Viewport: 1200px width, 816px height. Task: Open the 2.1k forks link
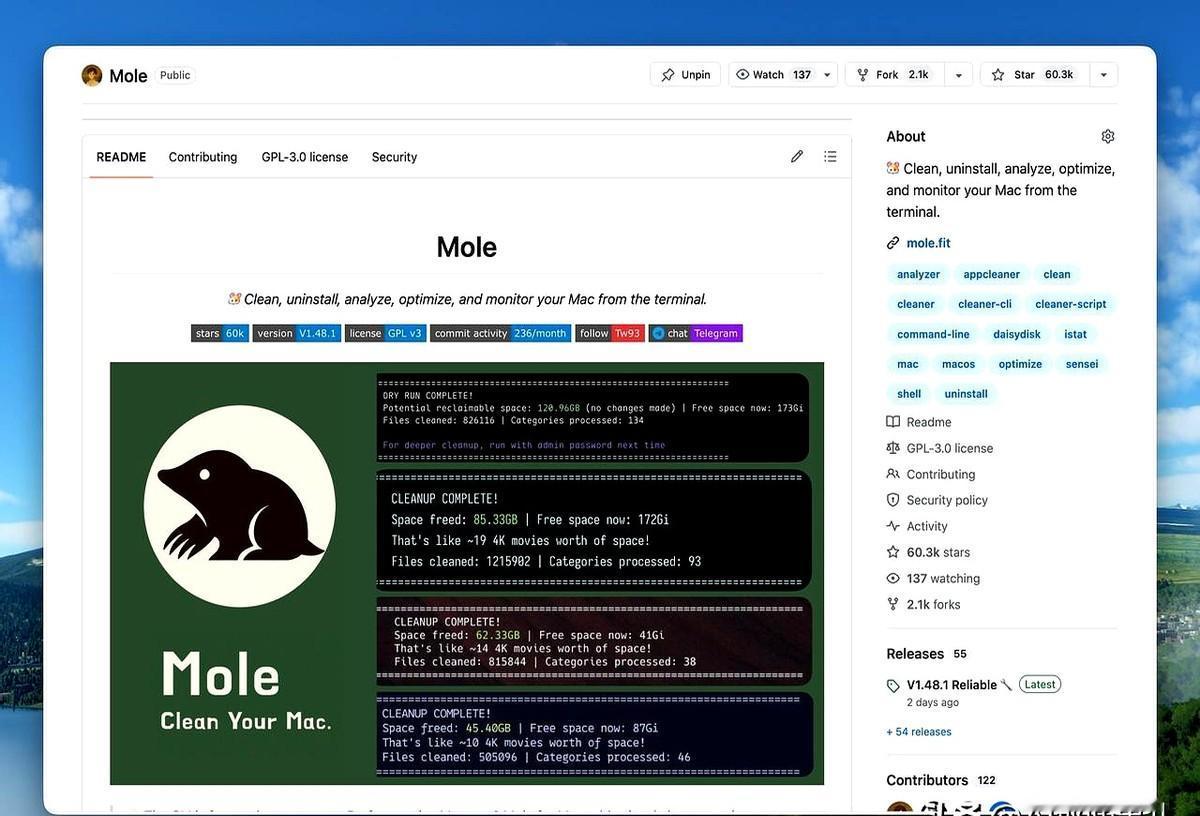coord(923,604)
